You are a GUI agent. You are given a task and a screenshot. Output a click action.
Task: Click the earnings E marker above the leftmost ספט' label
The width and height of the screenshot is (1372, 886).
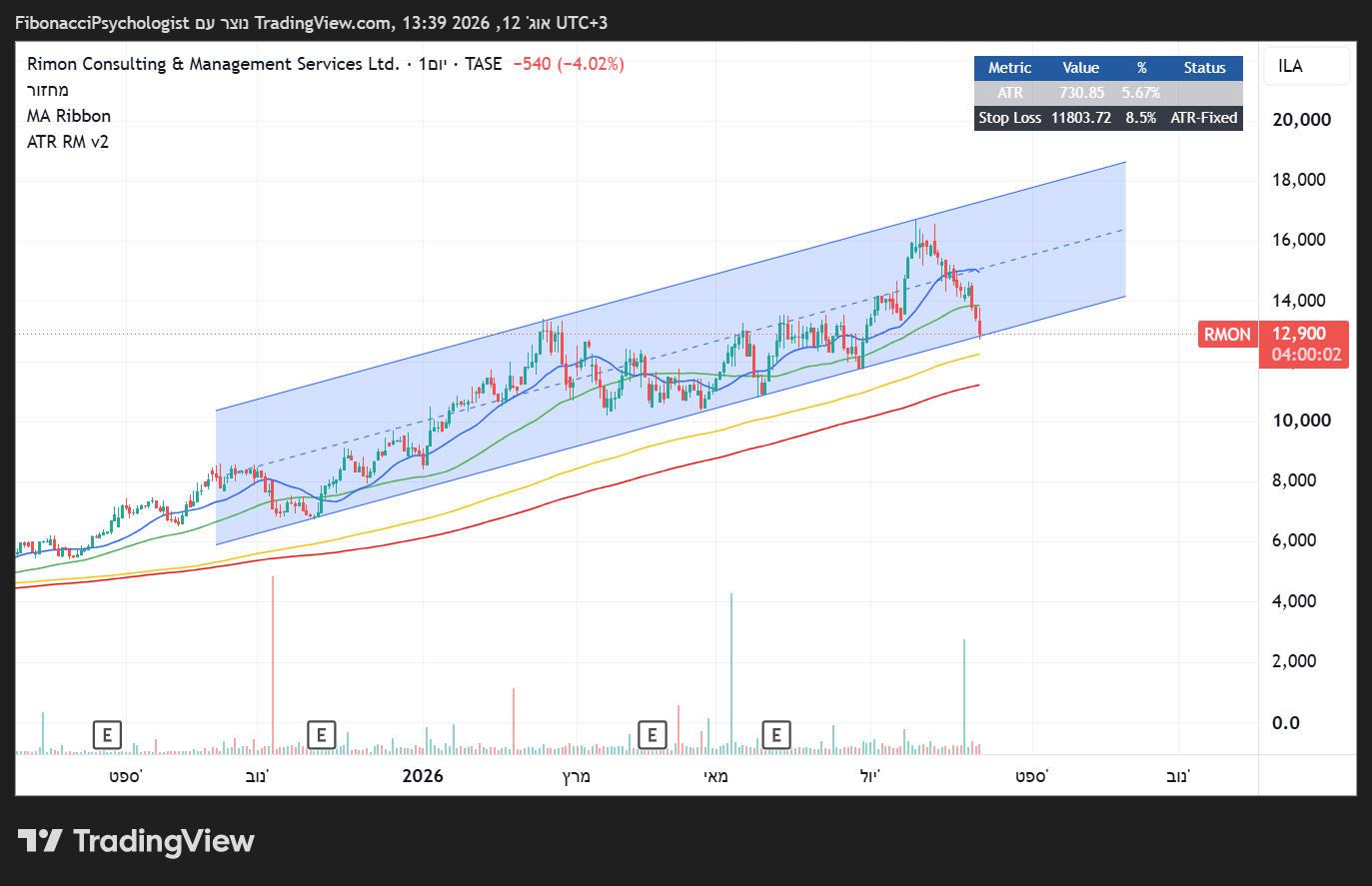coord(107,736)
